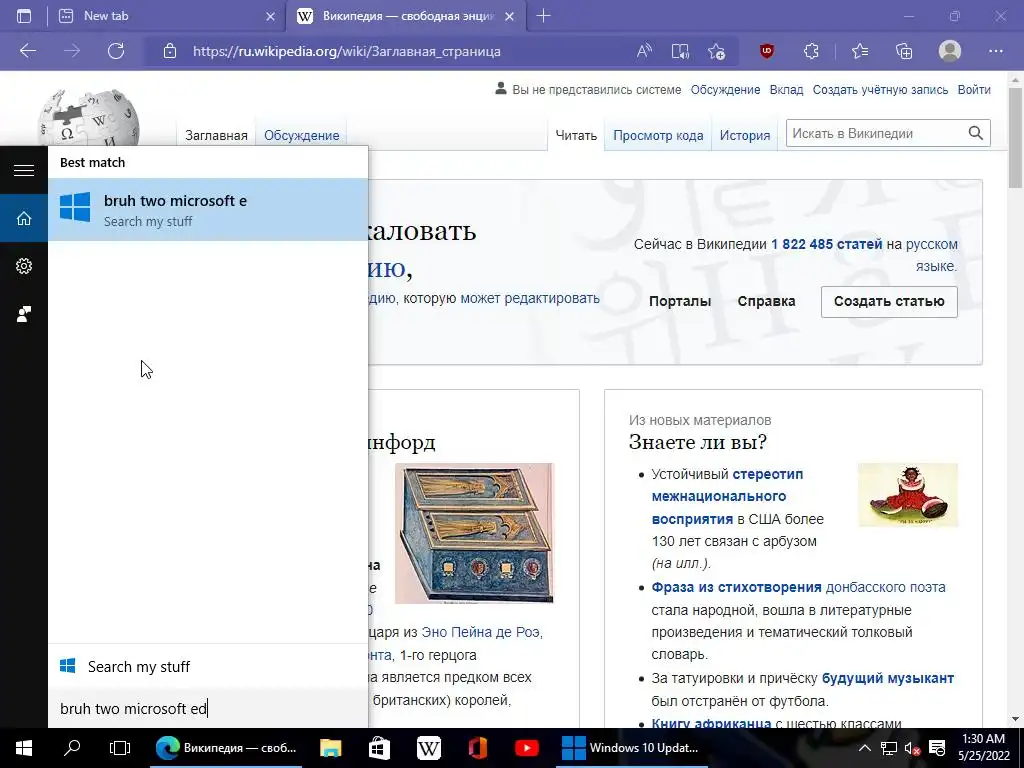Image resolution: width=1024 pixels, height=768 pixels.
Task: Open the Office app on taskbar
Action: [x=477, y=748]
